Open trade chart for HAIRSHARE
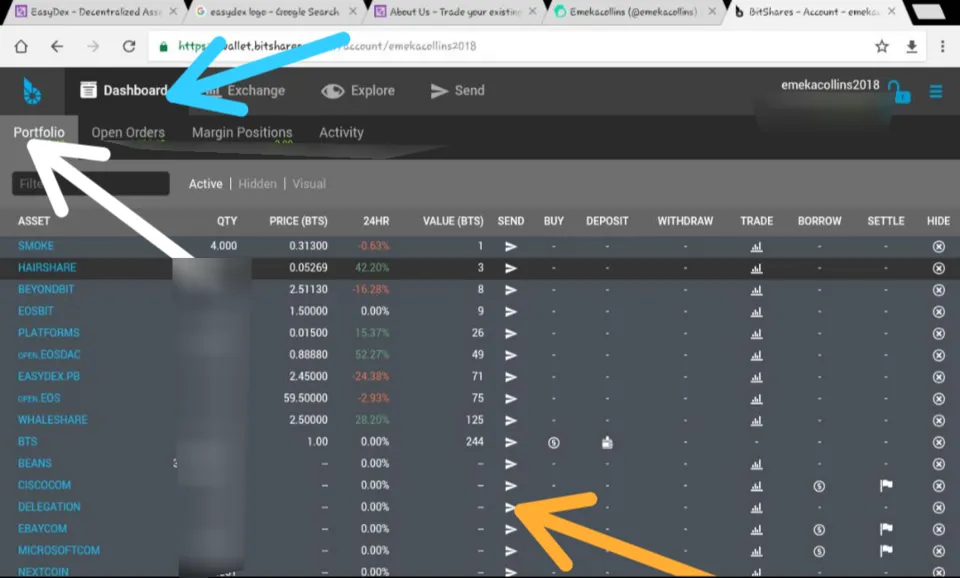Image resolution: width=960 pixels, height=578 pixels. click(757, 268)
